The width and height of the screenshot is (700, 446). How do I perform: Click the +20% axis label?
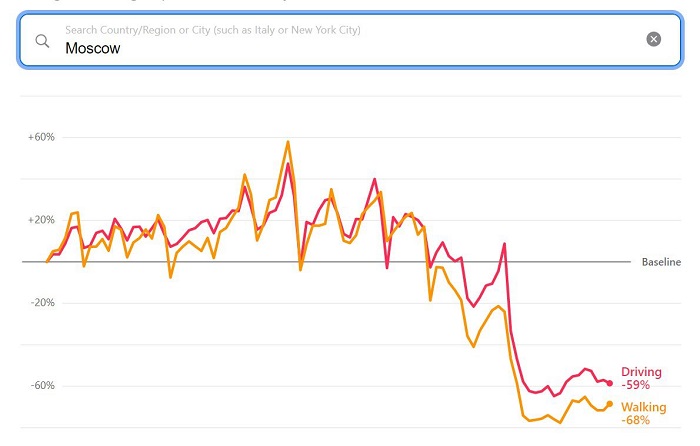tap(41, 220)
